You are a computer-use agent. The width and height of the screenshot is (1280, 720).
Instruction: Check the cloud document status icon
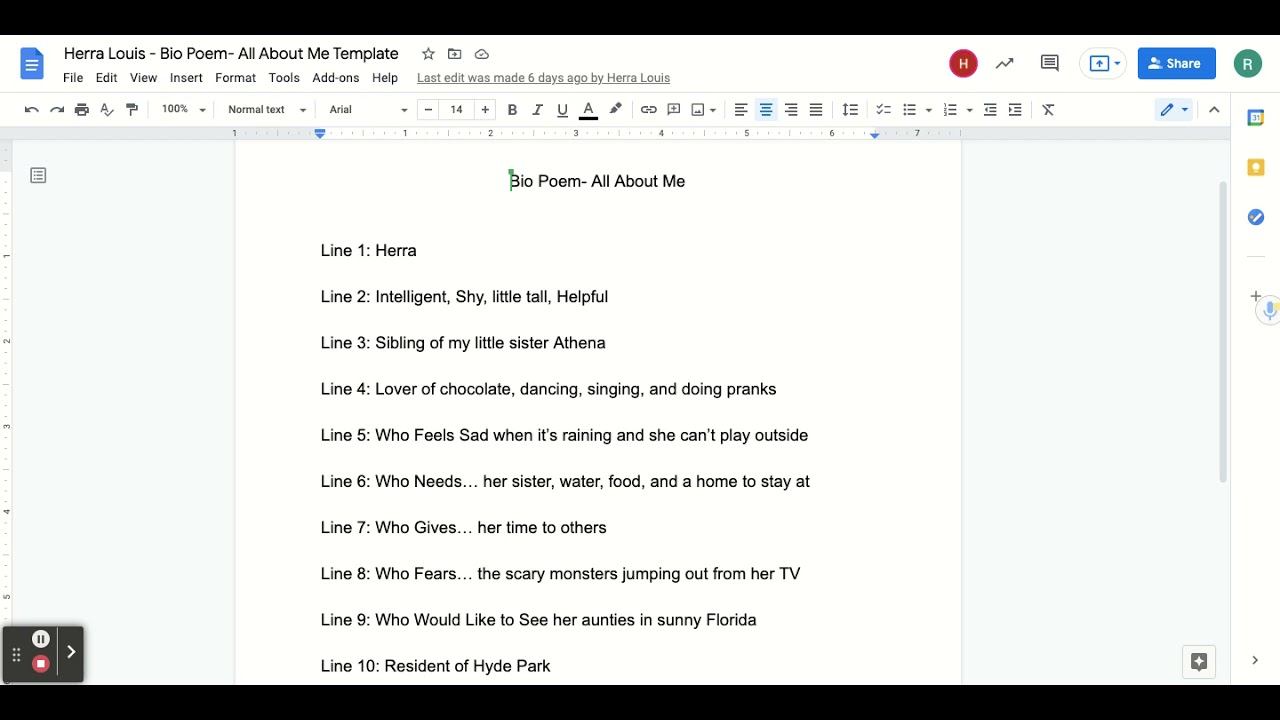tap(482, 54)
